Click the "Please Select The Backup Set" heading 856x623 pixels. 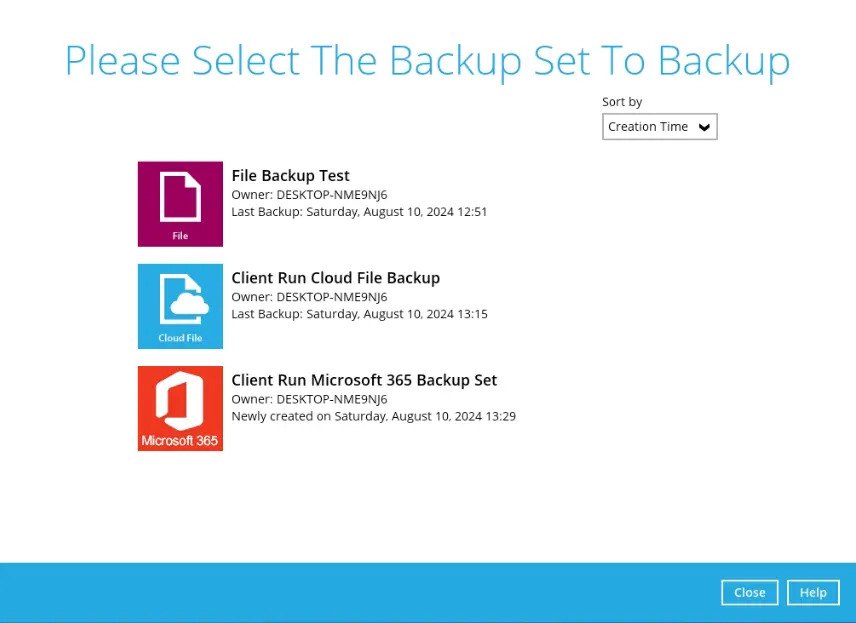[x=427, y=60]
